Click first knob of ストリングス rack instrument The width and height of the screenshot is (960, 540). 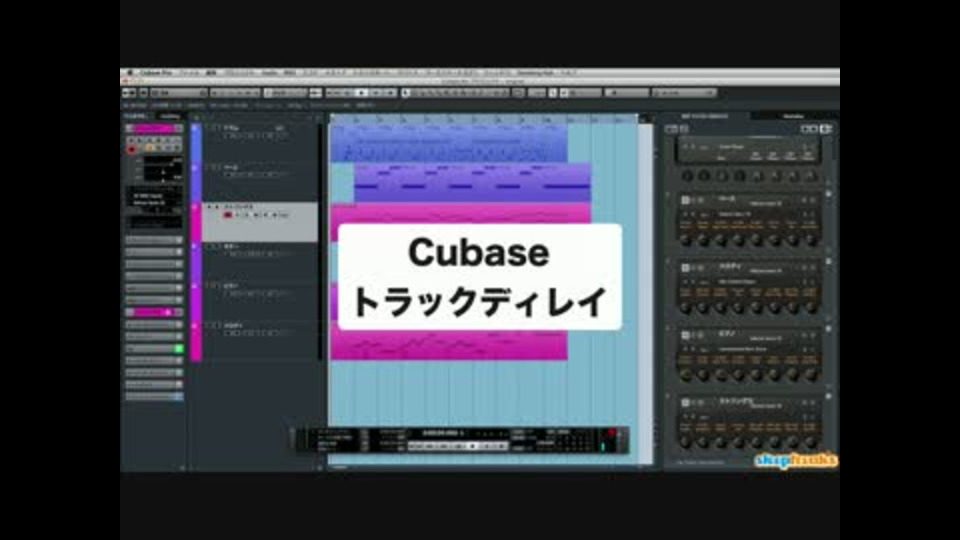tap(686, 442)
